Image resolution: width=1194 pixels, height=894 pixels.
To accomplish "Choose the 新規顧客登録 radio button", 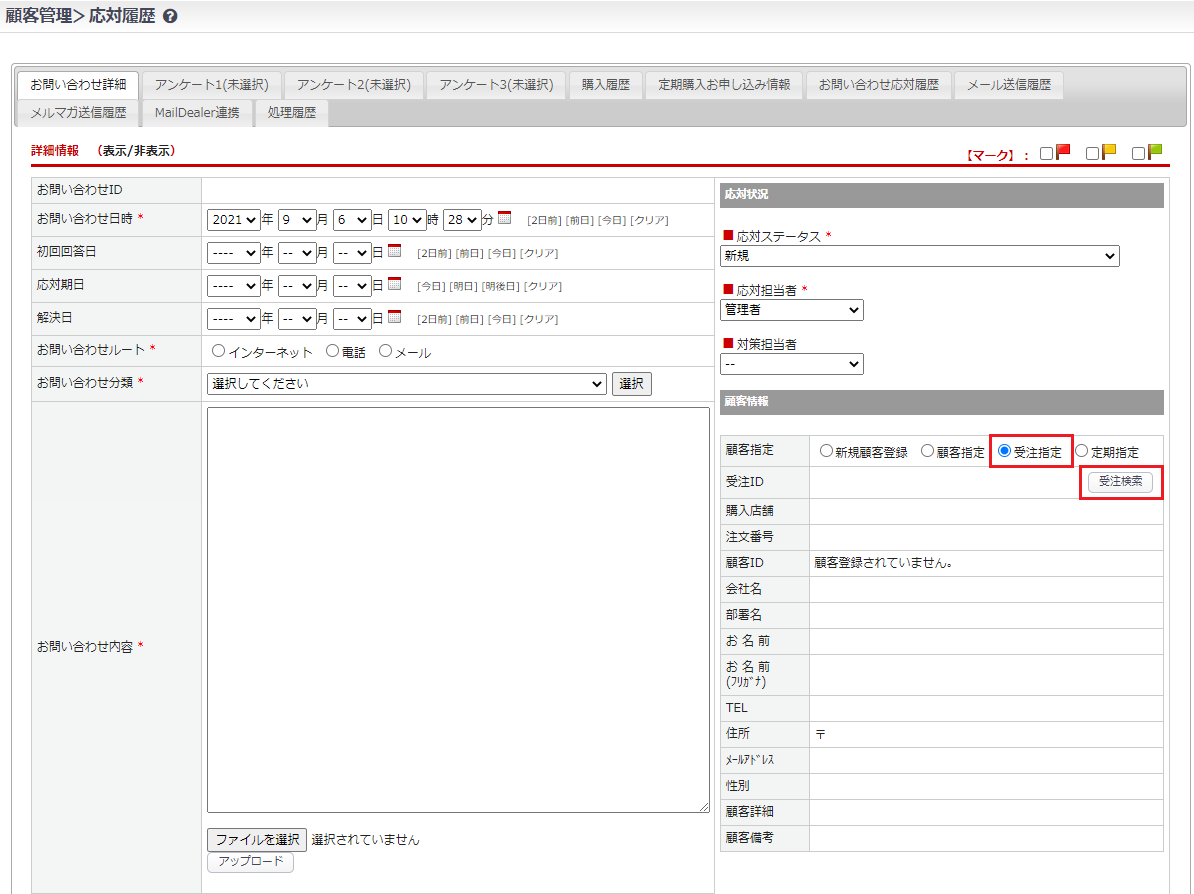I will click(826, 451).
